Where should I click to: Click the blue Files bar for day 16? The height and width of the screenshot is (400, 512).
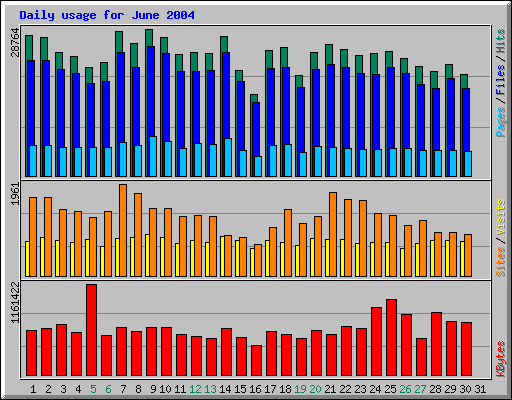[256, 130]
